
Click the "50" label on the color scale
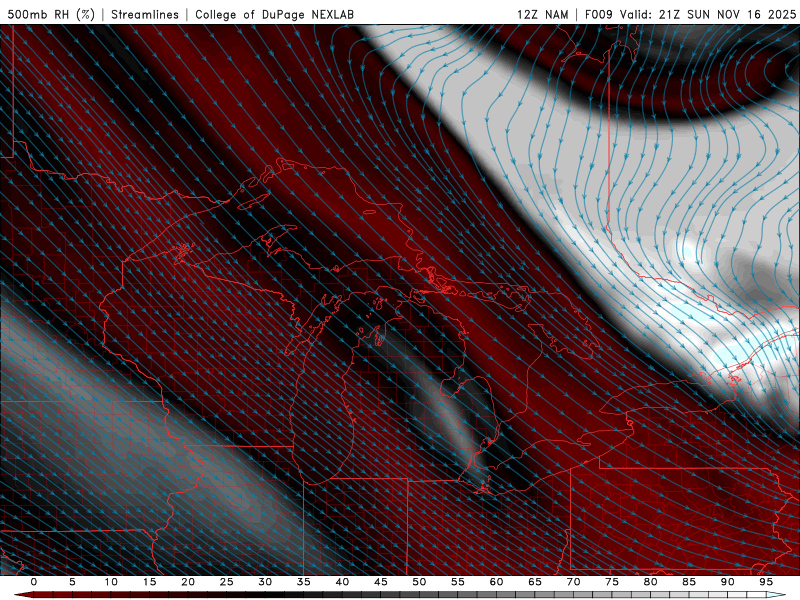[419, 582]
